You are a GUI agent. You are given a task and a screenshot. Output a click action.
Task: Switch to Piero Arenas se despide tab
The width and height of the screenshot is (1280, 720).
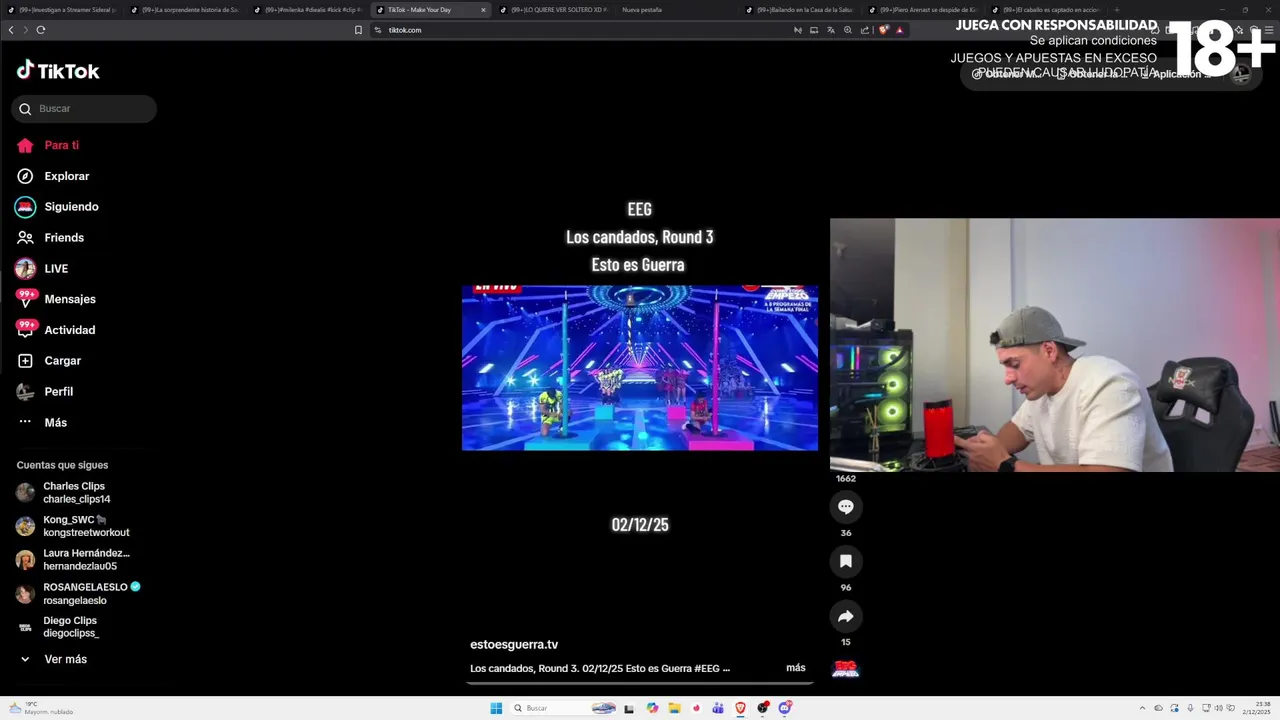(x=922, y=10)
